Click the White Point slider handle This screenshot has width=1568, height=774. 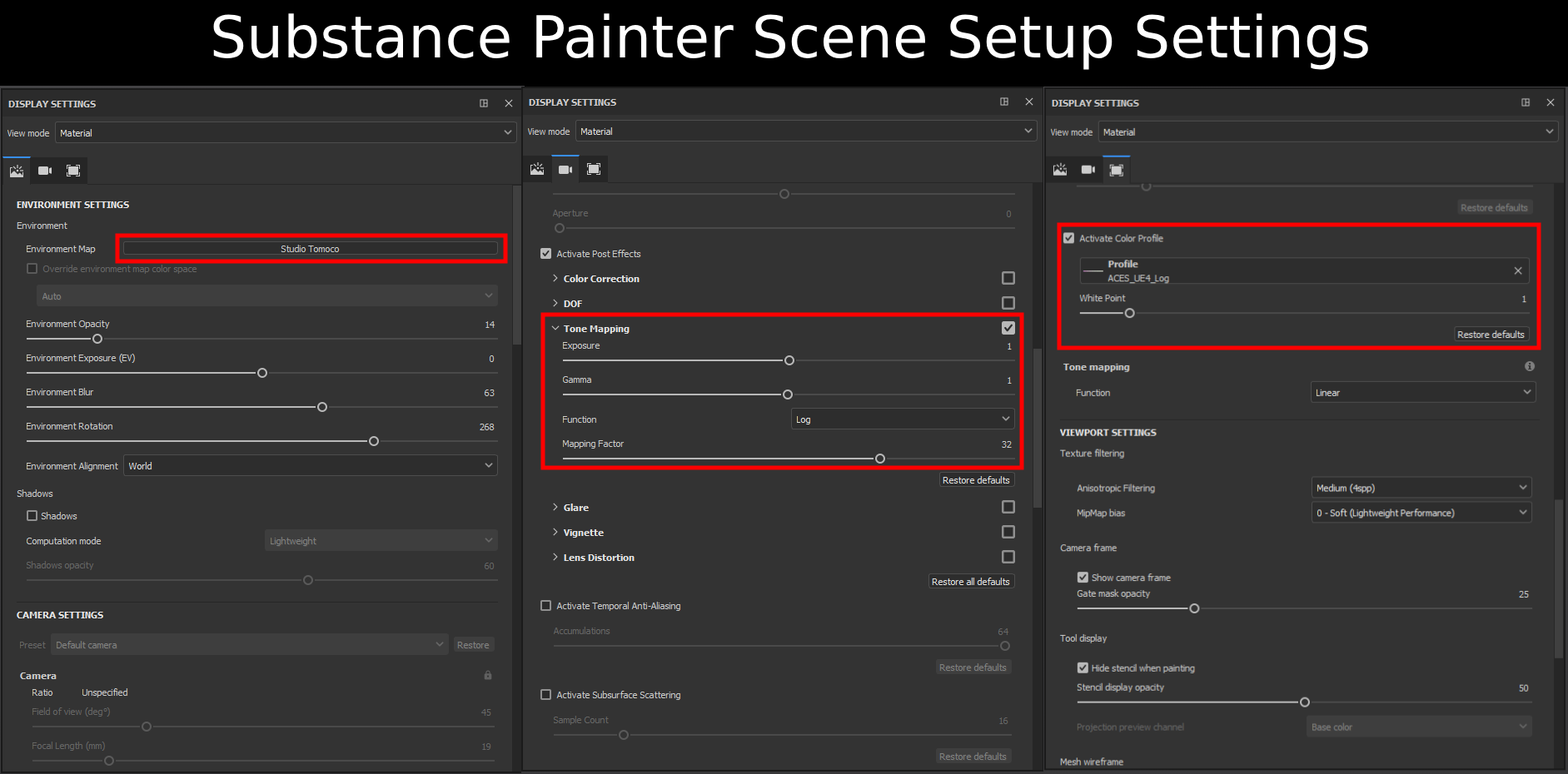(x=1130, y=313)
